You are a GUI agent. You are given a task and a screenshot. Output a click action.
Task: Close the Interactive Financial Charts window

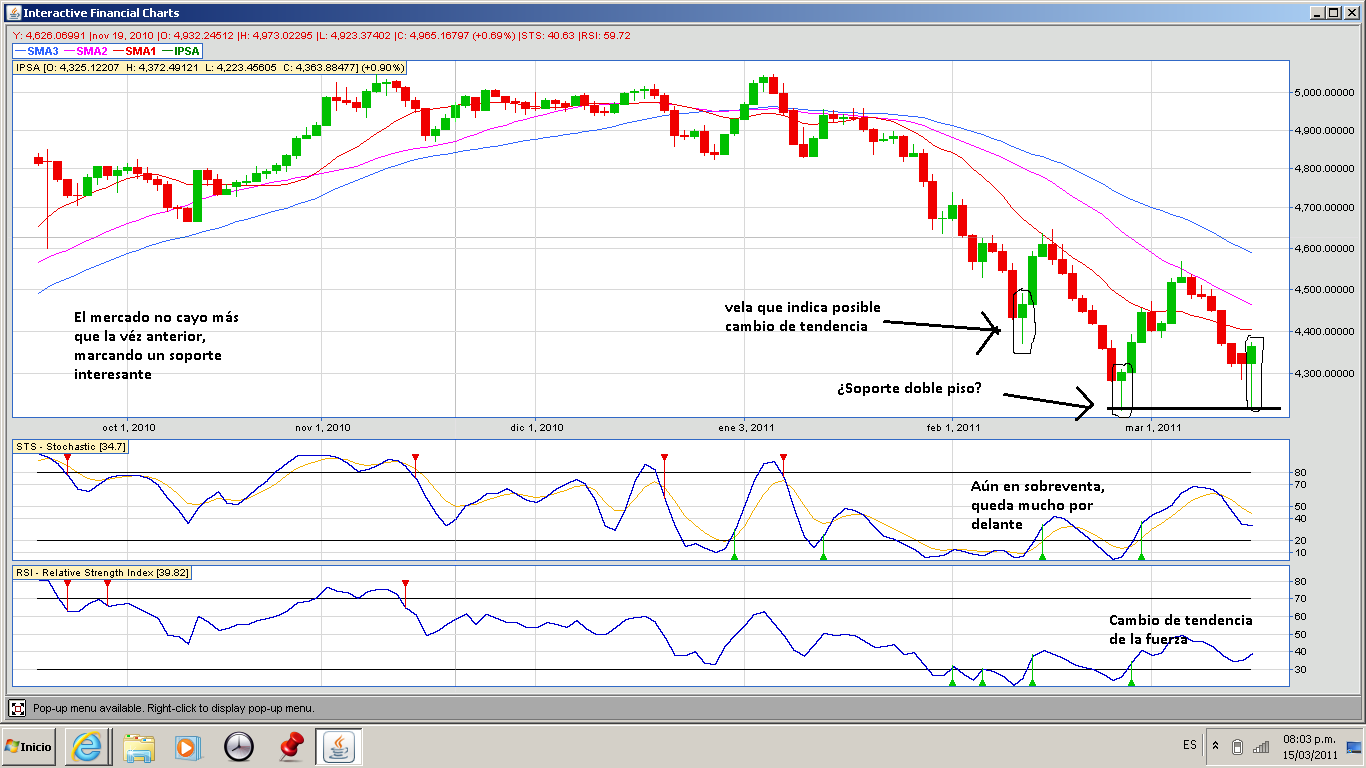click(x=1350, y=12)
